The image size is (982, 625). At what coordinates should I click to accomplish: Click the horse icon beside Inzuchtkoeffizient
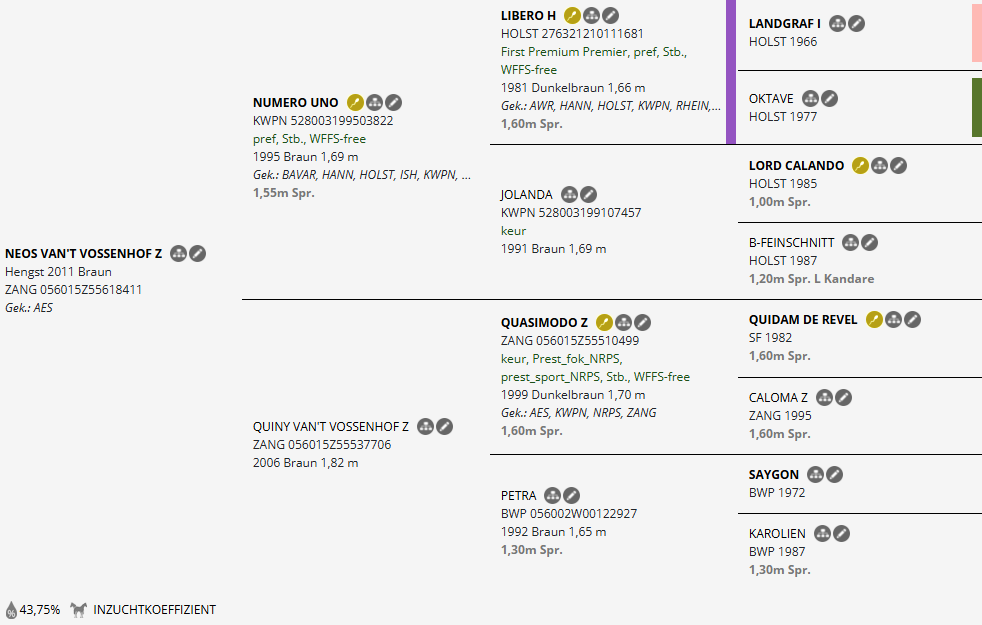[79, 609]
